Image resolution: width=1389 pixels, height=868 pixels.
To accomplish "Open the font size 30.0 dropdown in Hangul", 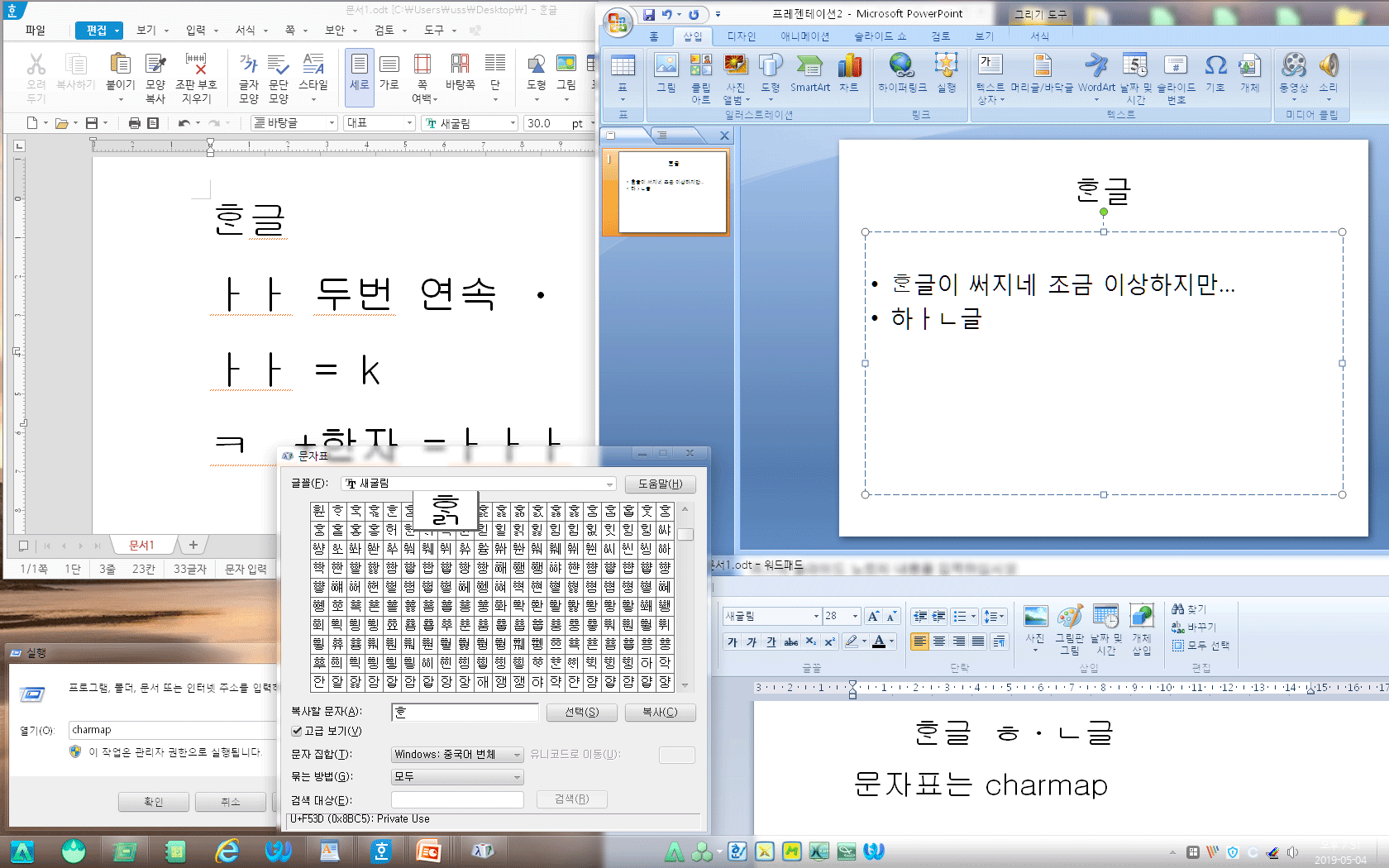I will click(592, 123).
